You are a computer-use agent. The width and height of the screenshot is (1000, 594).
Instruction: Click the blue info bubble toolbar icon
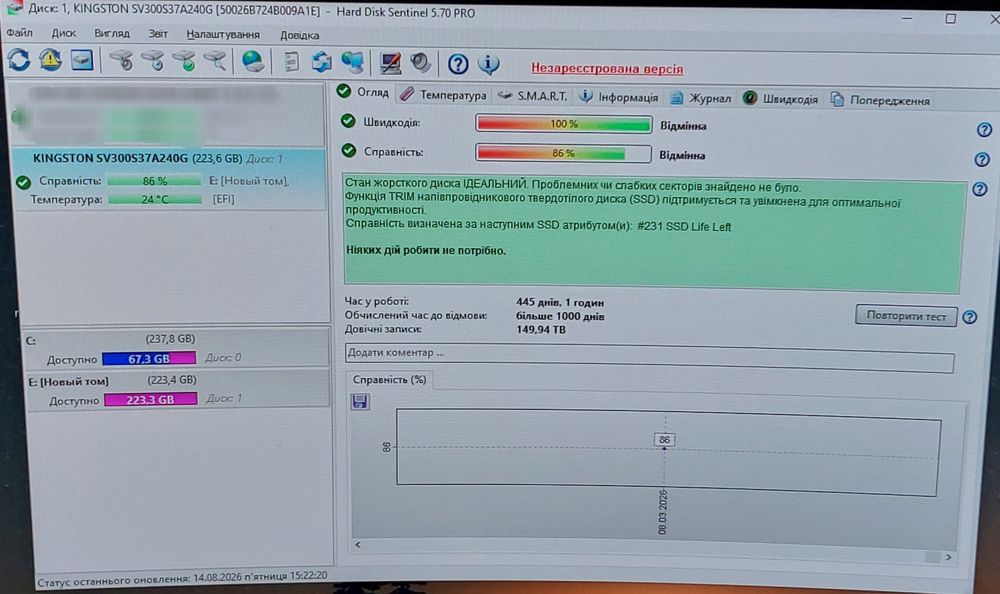(x=489, y=64)
